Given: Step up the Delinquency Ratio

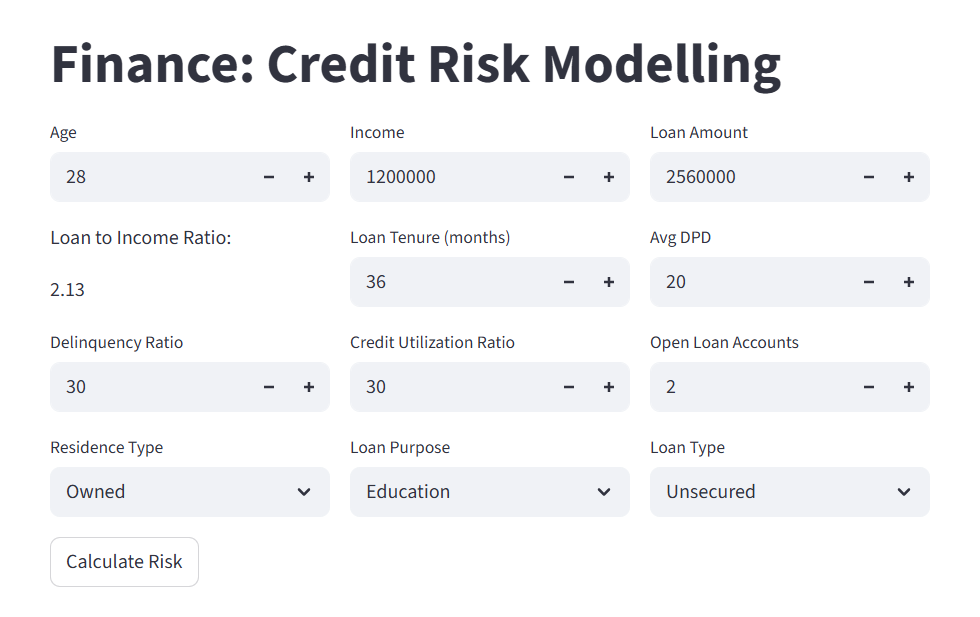Looking at the screenshot, I should pyautogui.click(x=309, y=387).
